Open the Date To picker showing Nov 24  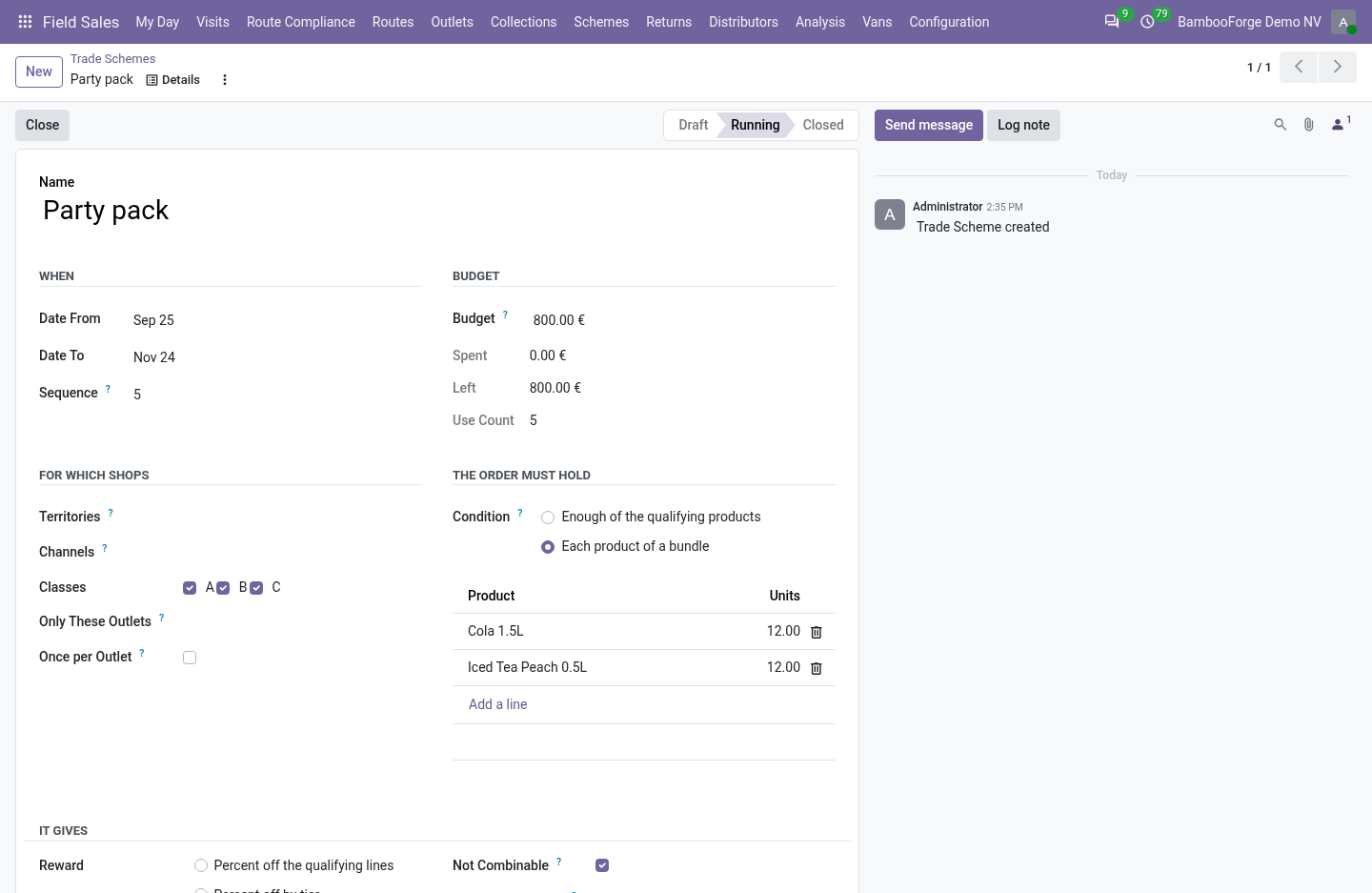tap(276, 357)
